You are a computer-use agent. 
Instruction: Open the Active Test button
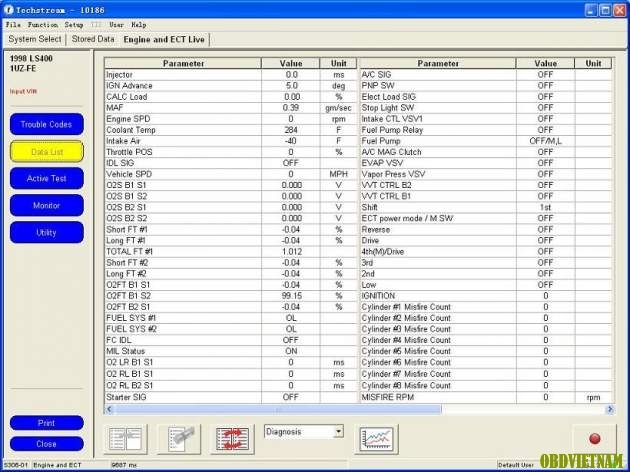point(47,178)
